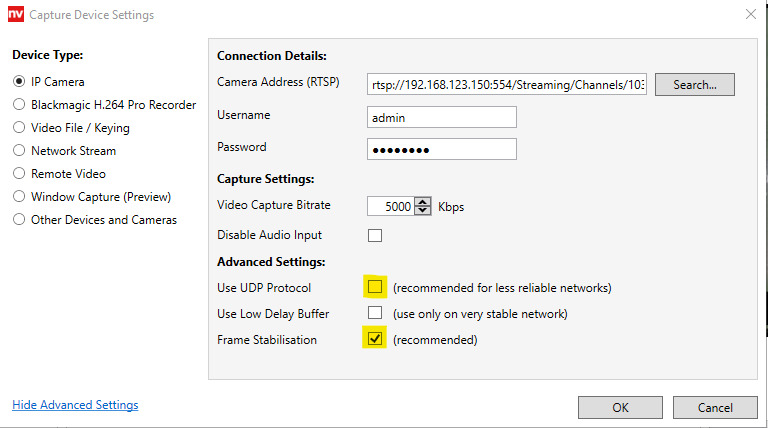The width and height of the screenshot is (768, 428).
Task: Click the 'Kbps' unit label
Action: [x=451, y=207]
